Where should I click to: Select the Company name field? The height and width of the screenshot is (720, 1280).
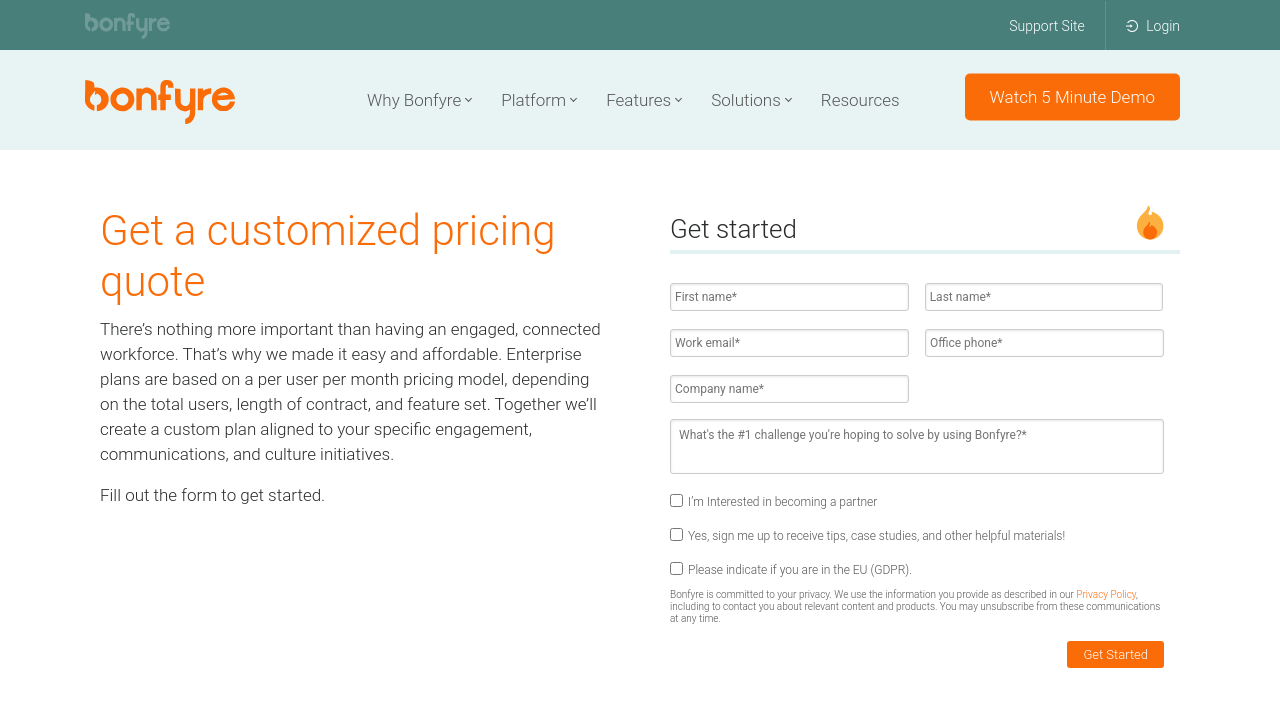pos(789,389)
